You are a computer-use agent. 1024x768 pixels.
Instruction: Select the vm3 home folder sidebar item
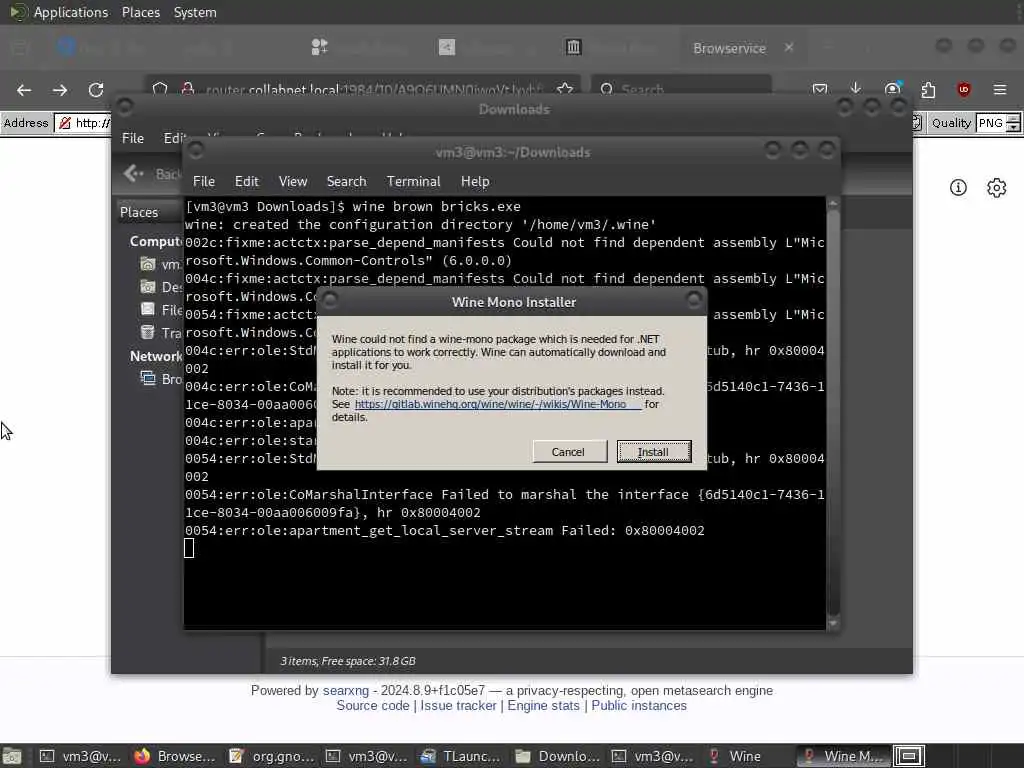point(160,264)
